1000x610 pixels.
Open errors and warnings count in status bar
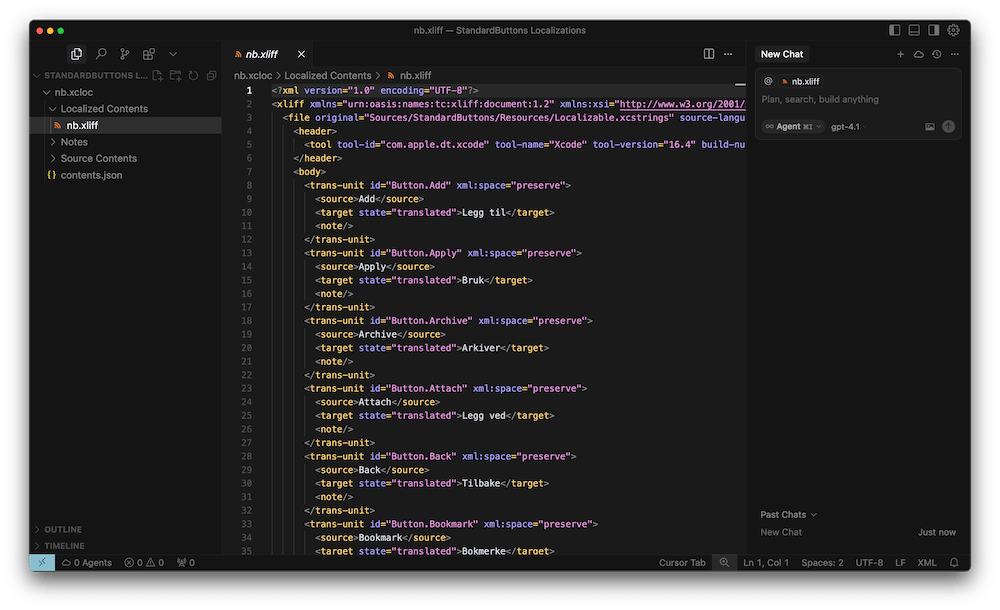pos(144,562)
